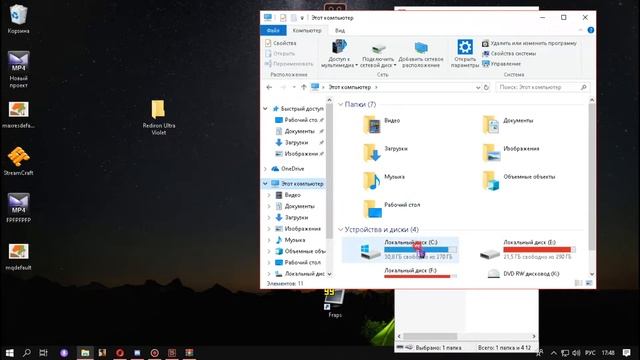Image resolution: width=640 pixels, height=360 pixels.
Task: Click the volume icon in system tray
Action: tap(576, 353)
